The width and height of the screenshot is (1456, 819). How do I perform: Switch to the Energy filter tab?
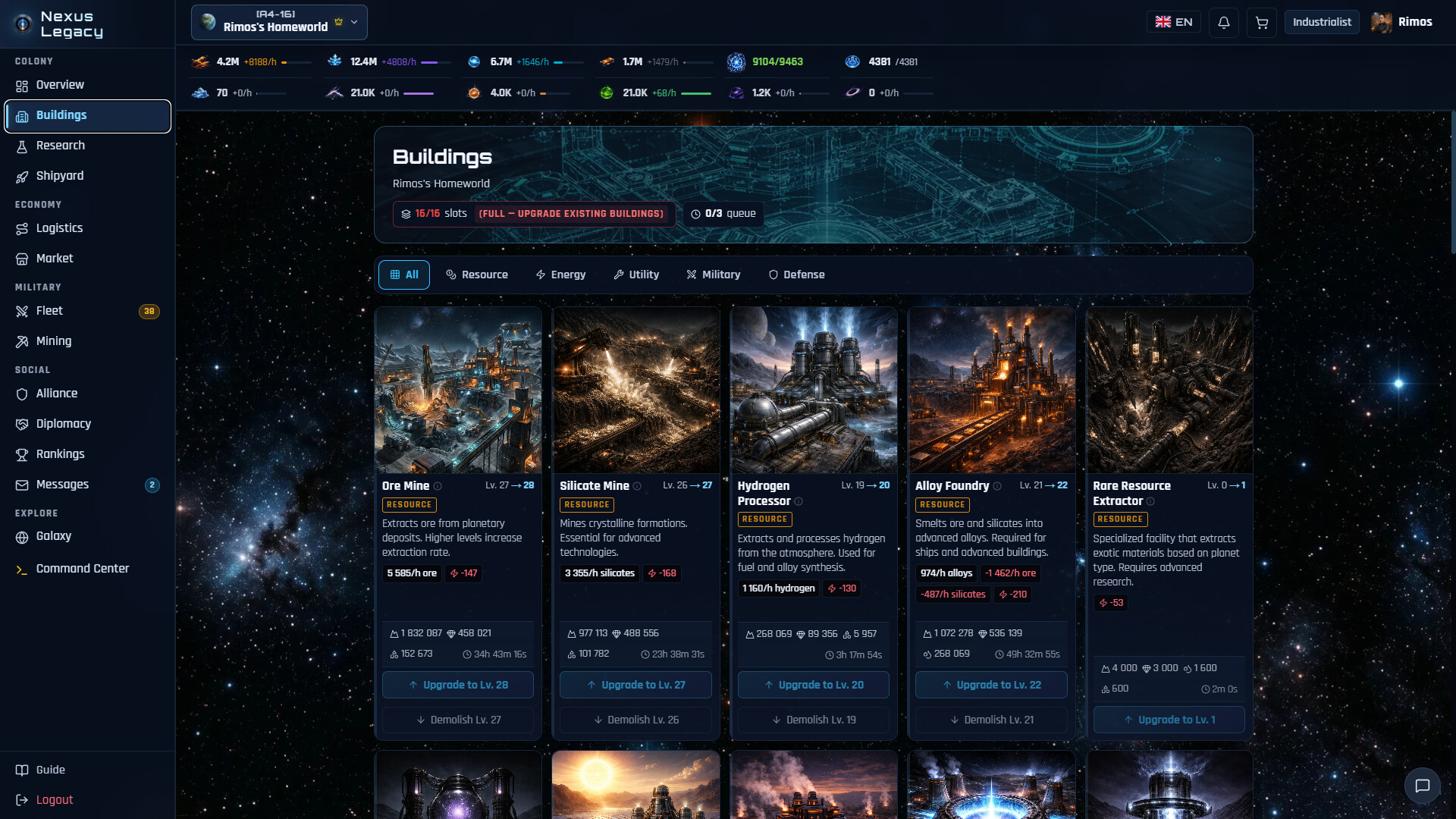pyautogui.click(x=560, y=275)
